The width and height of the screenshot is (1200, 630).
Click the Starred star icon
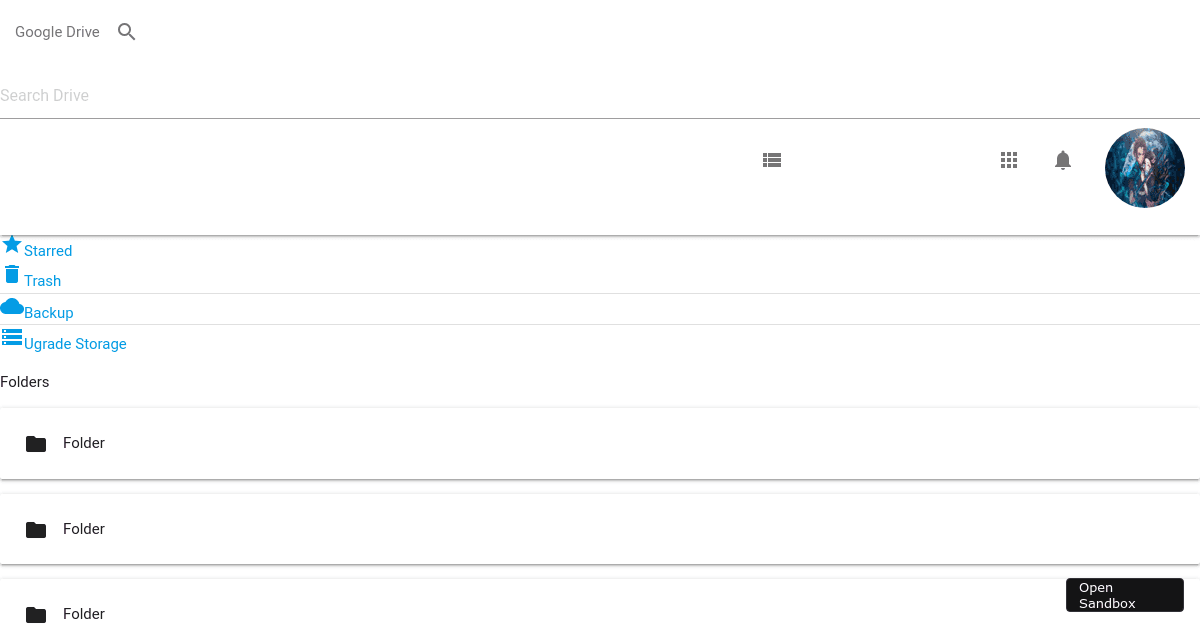point(12,243)
